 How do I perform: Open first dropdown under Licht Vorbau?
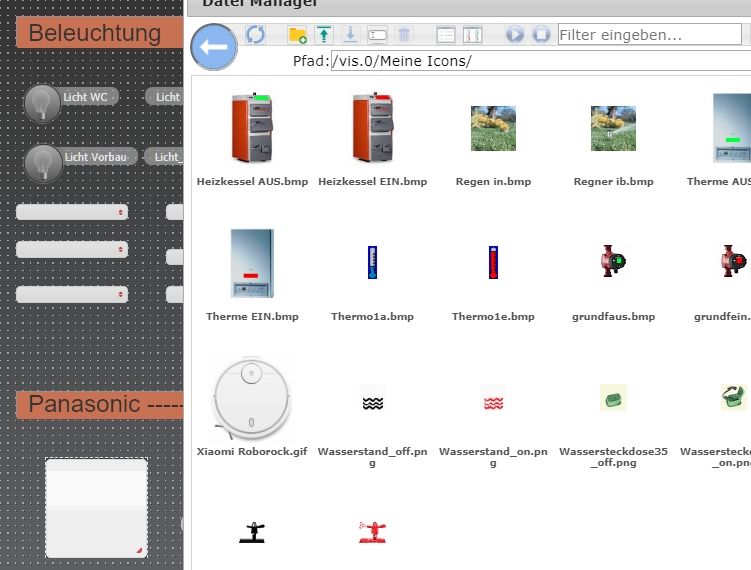pos(72,212)
